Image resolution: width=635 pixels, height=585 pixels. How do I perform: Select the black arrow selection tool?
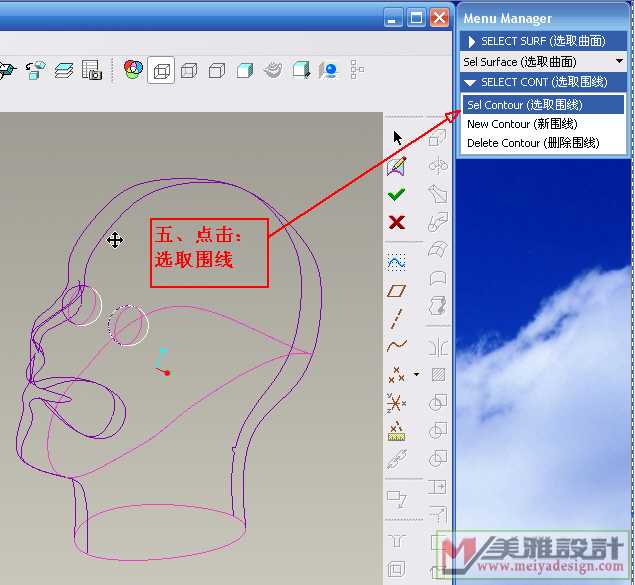coord(397,138)
